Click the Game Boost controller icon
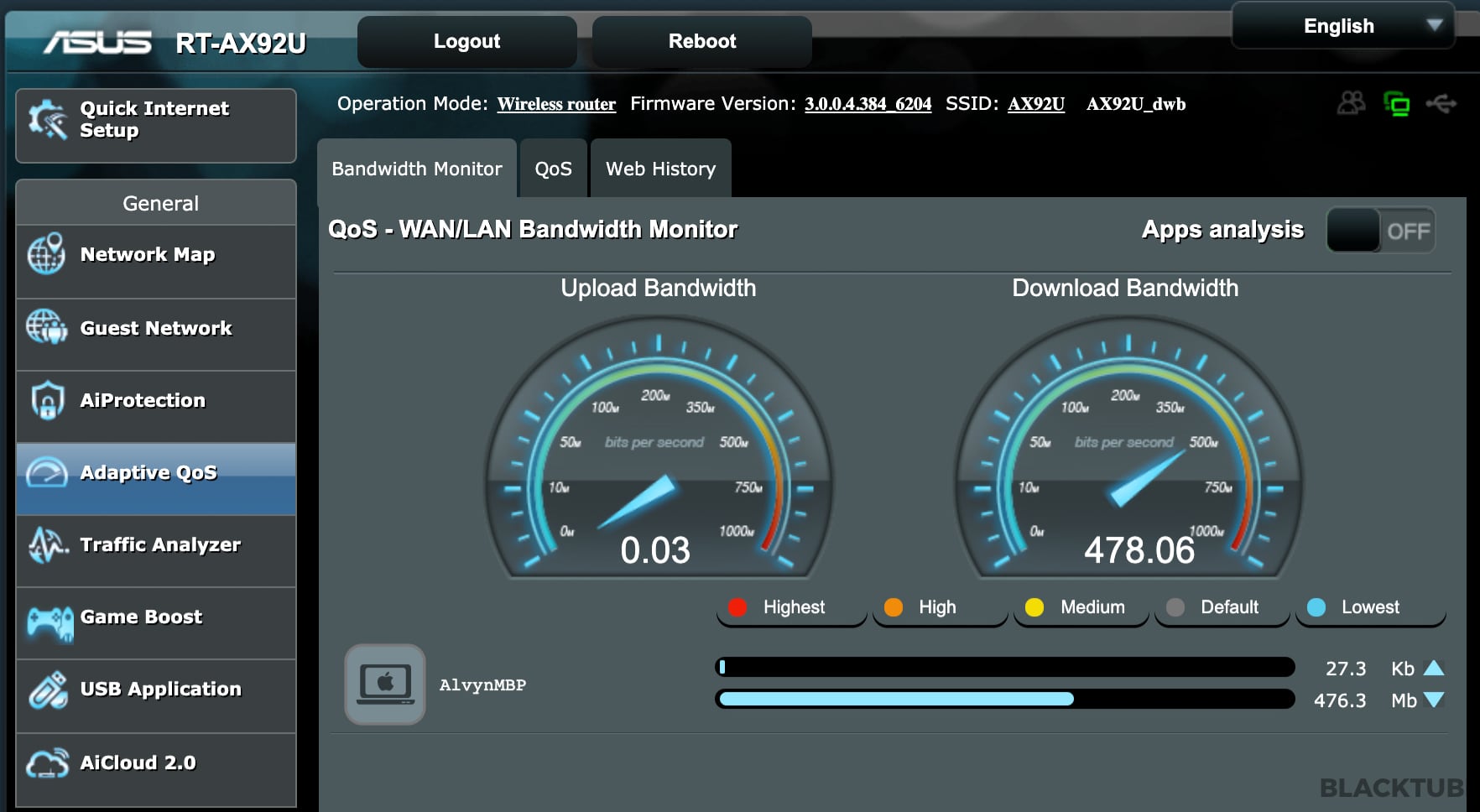Image resolution: width=1480 pixels, height=812 pixels. click(x=50, y=624)
